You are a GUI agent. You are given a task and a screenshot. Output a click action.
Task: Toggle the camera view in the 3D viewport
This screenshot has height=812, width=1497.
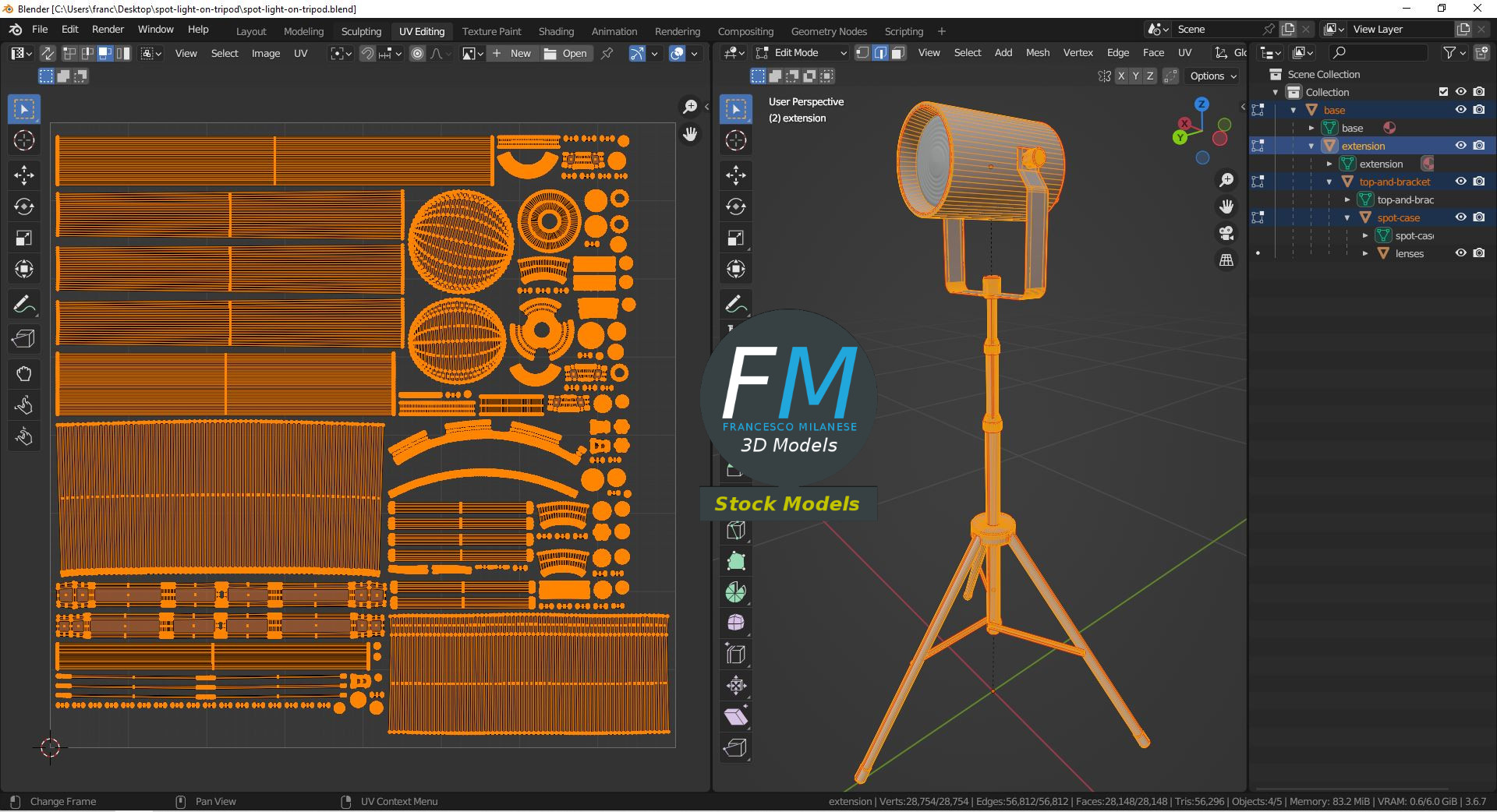pos(1226,233)
